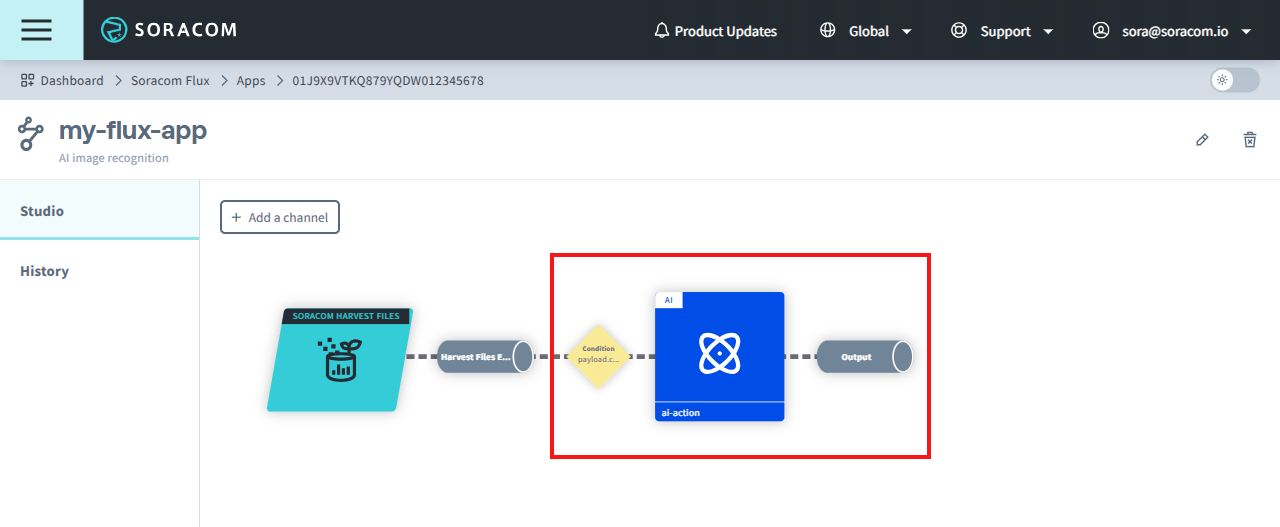Viewport: 1280px width, 527px height.
Task: Edit app name with pencil icon
Action: coord(1202,140)
